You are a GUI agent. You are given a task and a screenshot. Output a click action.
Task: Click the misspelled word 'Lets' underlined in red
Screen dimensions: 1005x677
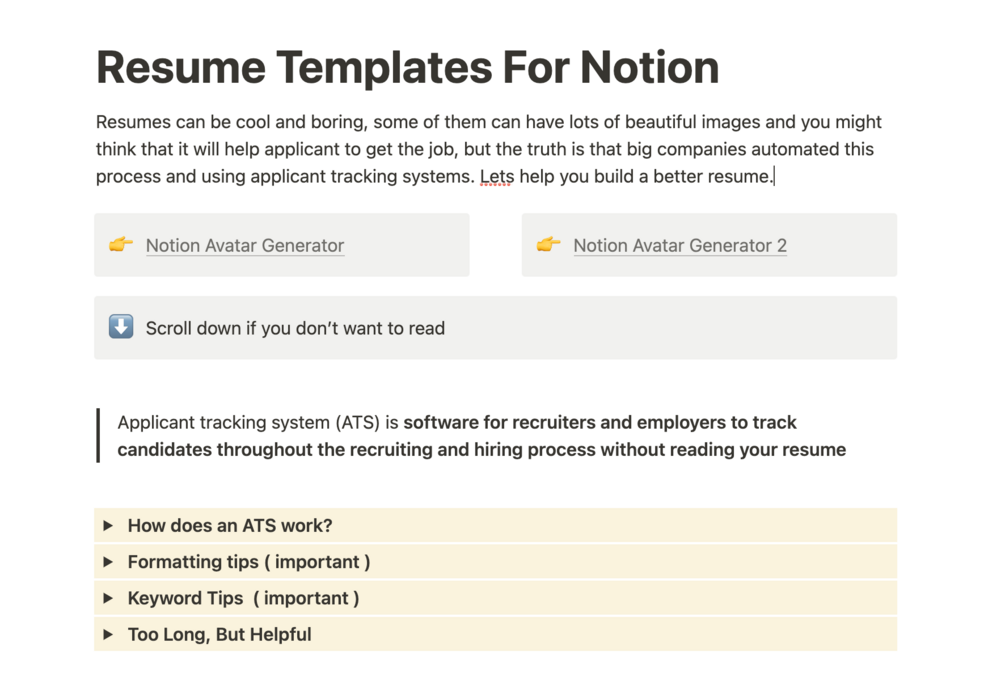click(495, 177)
